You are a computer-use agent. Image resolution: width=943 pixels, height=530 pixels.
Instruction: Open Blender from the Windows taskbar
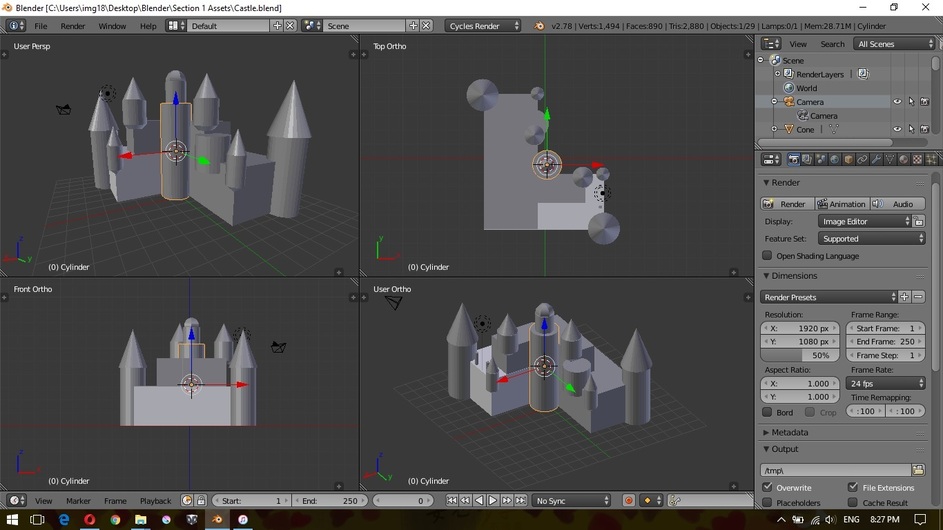point(217,520)
